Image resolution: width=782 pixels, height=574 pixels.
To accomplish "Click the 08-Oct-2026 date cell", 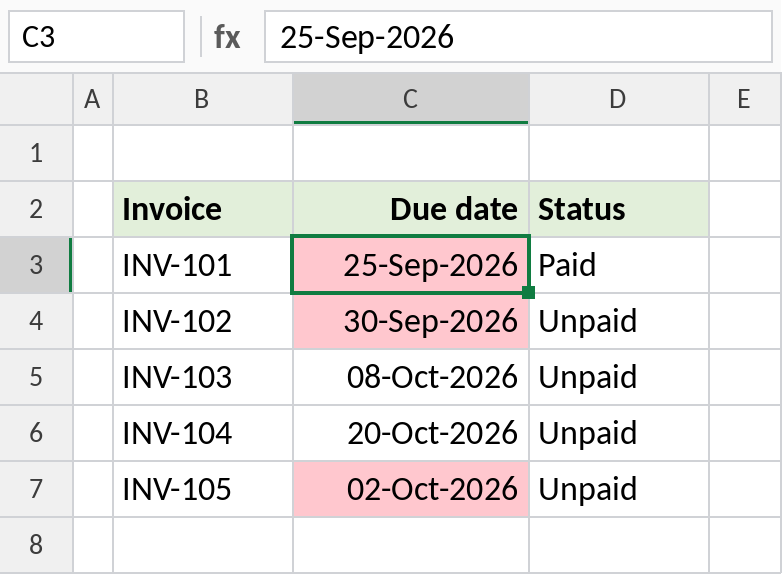I will tap(411, 377).
